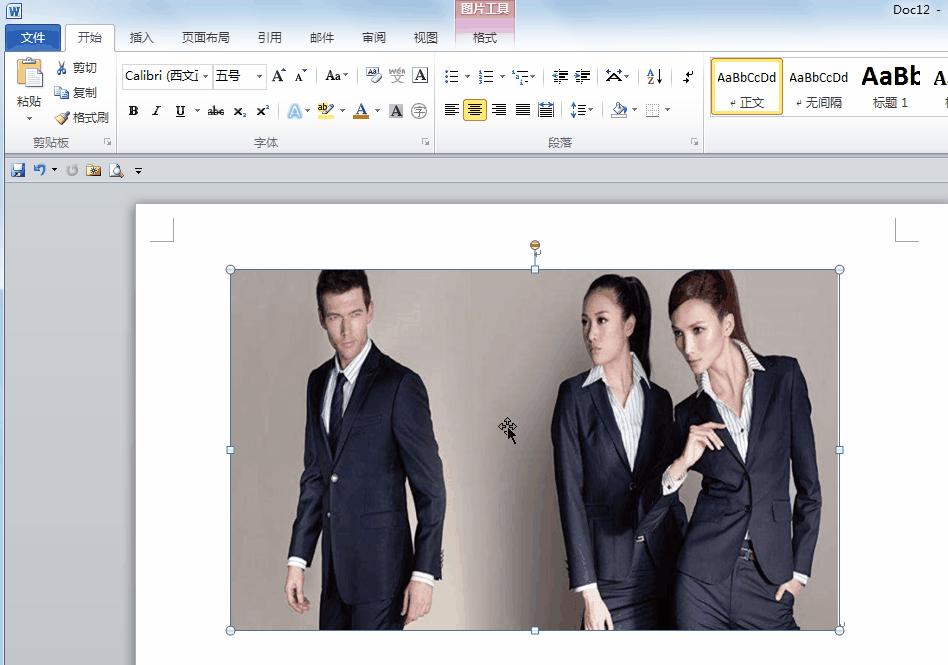This screenshot has width=948, height=665.
Task: Apply character border icon
Action: (420, 76)
